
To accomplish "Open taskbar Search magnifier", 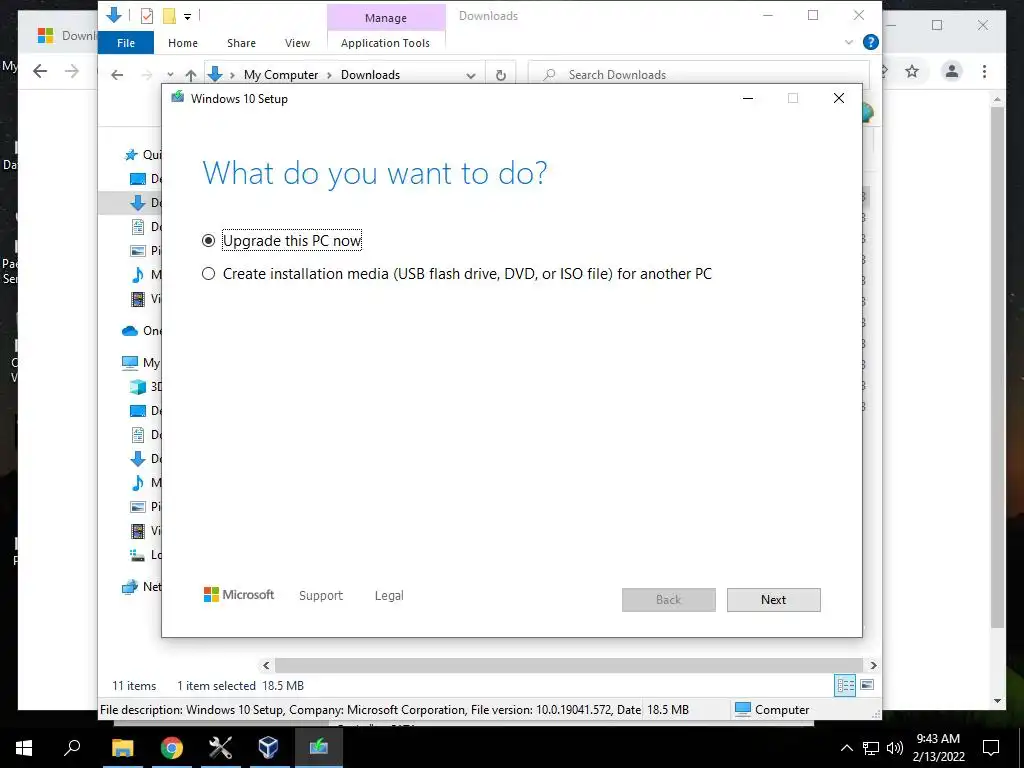I will (72, 748).
